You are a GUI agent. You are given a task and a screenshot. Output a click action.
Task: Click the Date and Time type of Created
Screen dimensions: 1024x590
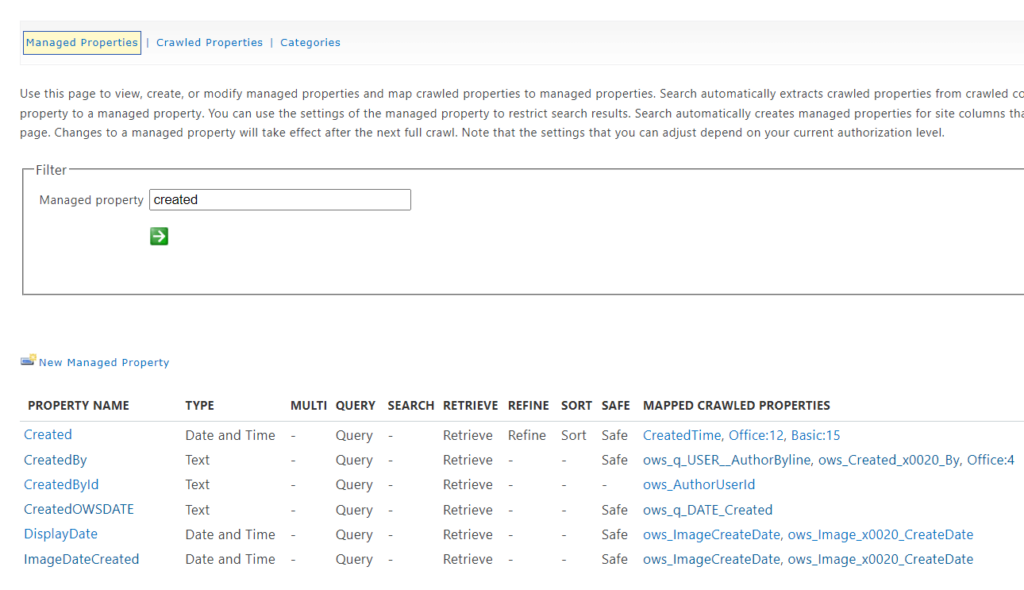point(230,435)
